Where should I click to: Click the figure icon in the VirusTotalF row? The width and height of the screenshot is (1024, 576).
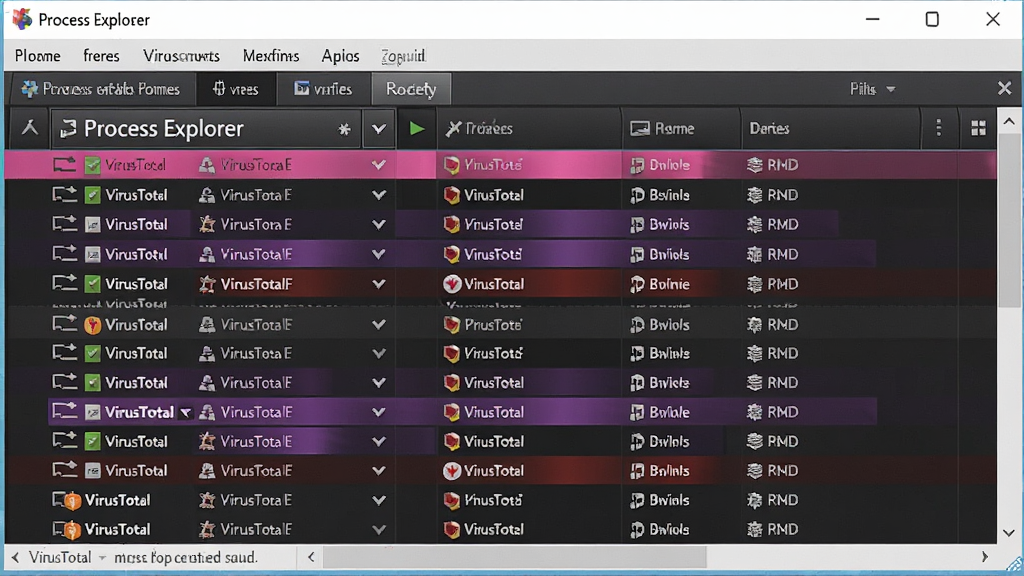pyautogui.click(x=206, y=284)
